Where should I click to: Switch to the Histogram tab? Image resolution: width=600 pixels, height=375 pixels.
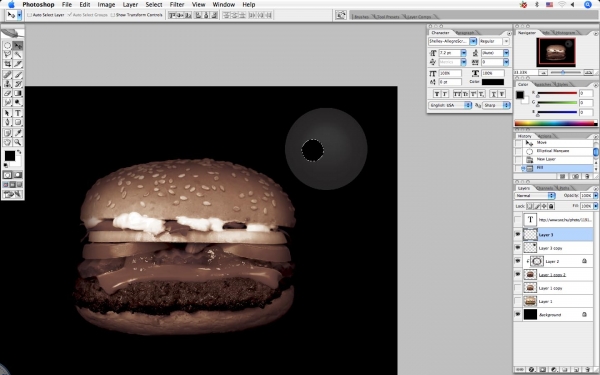point(565,33)
